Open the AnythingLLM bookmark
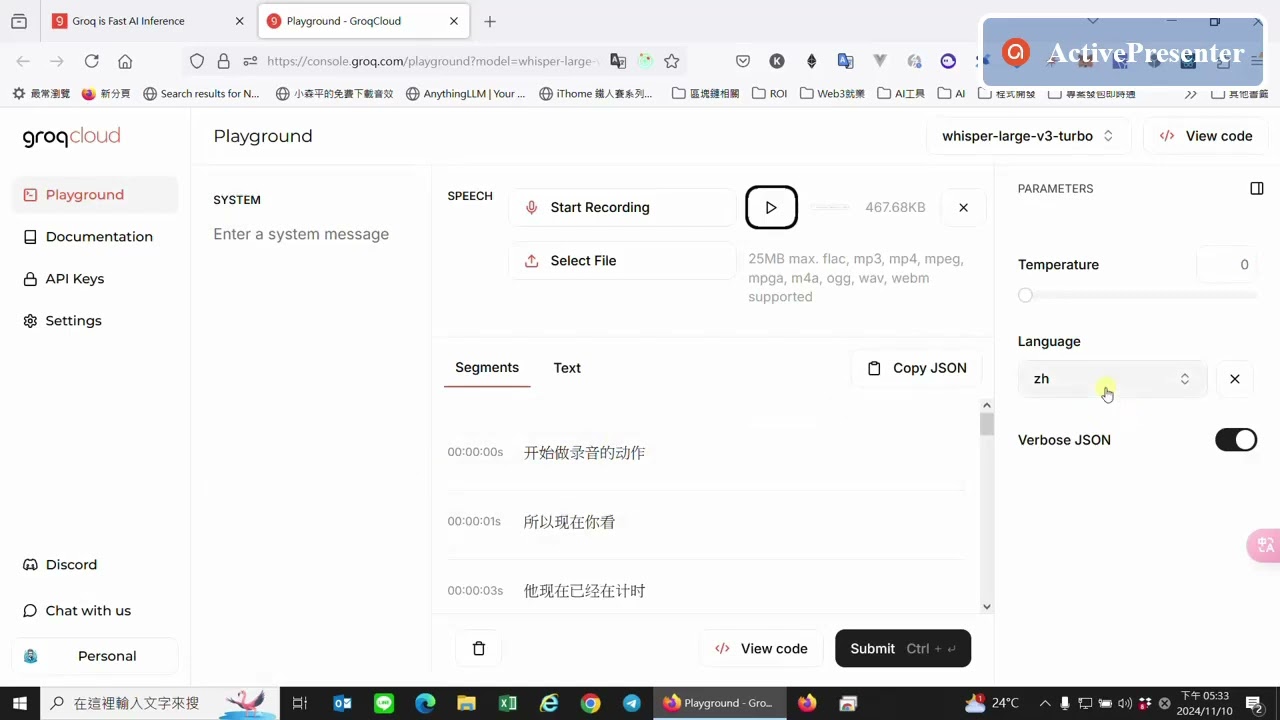1280x720 pixels. point(465,93)
